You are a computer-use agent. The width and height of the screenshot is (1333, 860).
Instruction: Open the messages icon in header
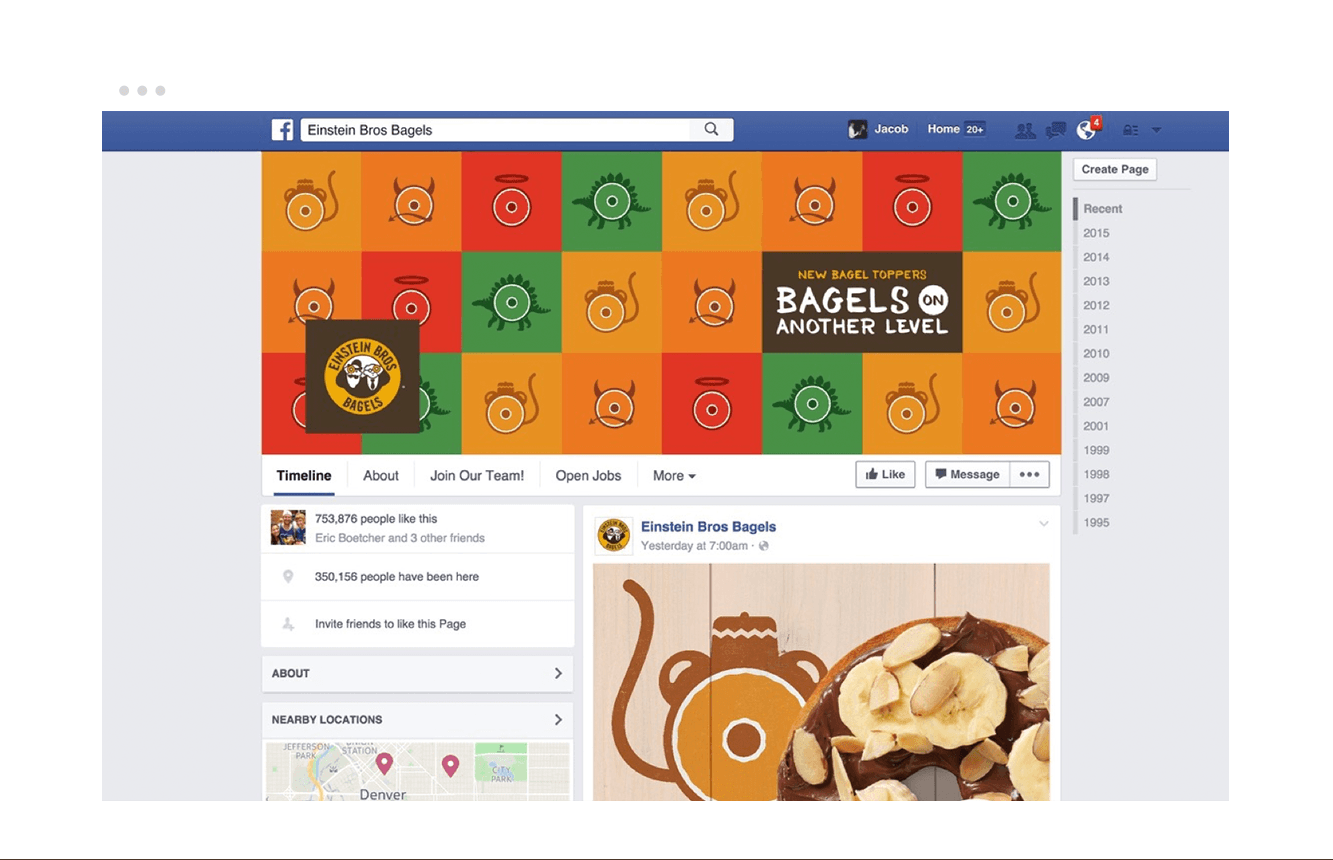1056,130
